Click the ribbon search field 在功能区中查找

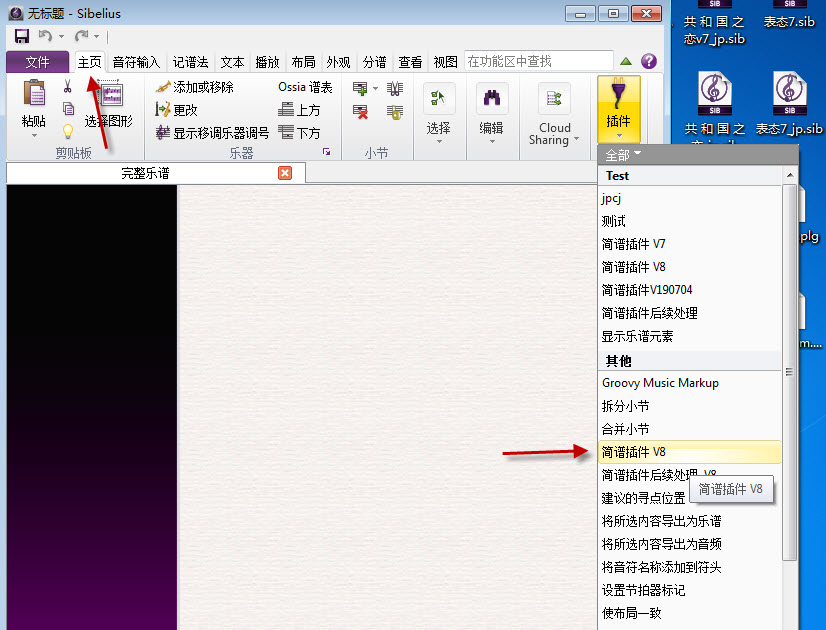[538, 62]
